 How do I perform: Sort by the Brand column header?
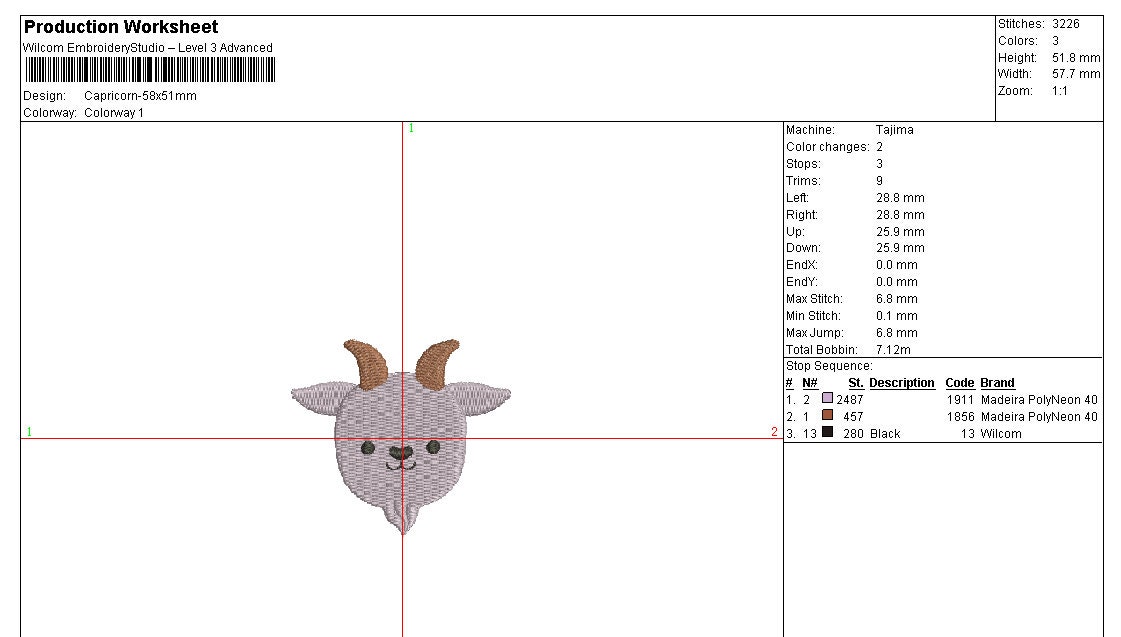point(997,382)
